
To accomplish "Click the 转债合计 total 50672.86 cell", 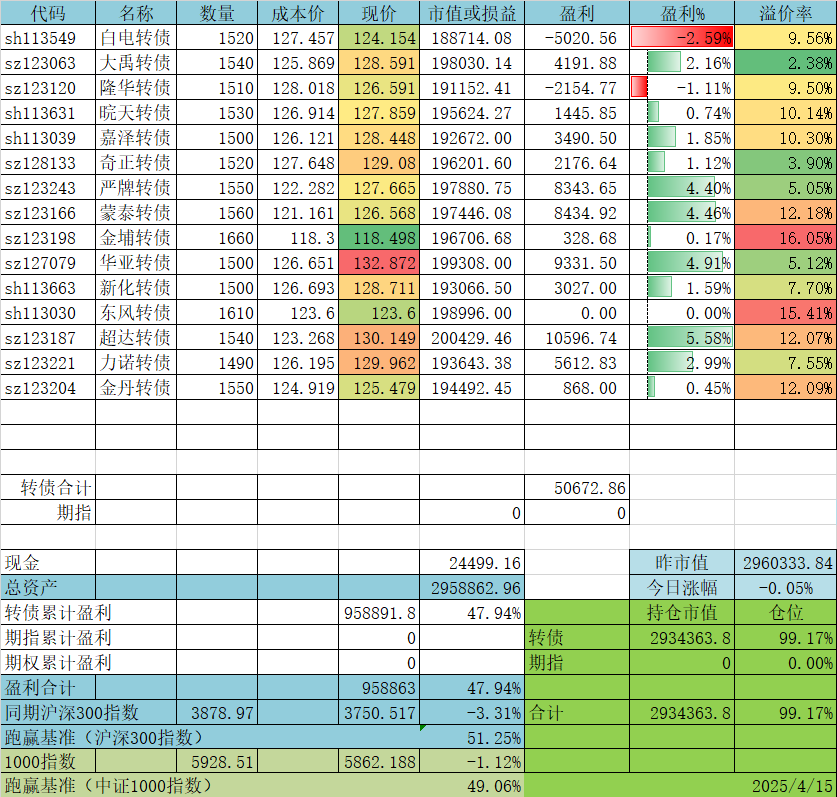I will [x=577, y=488].
